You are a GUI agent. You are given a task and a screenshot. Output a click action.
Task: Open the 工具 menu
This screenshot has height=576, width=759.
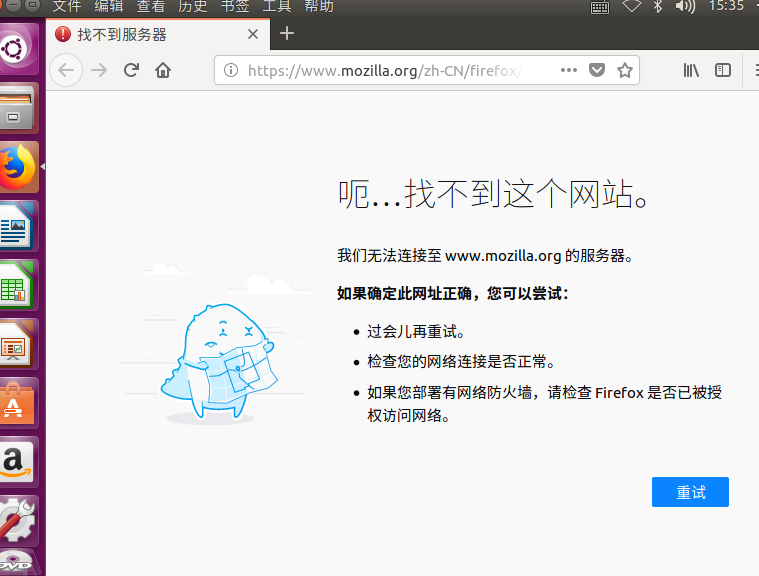click(276, 6)
